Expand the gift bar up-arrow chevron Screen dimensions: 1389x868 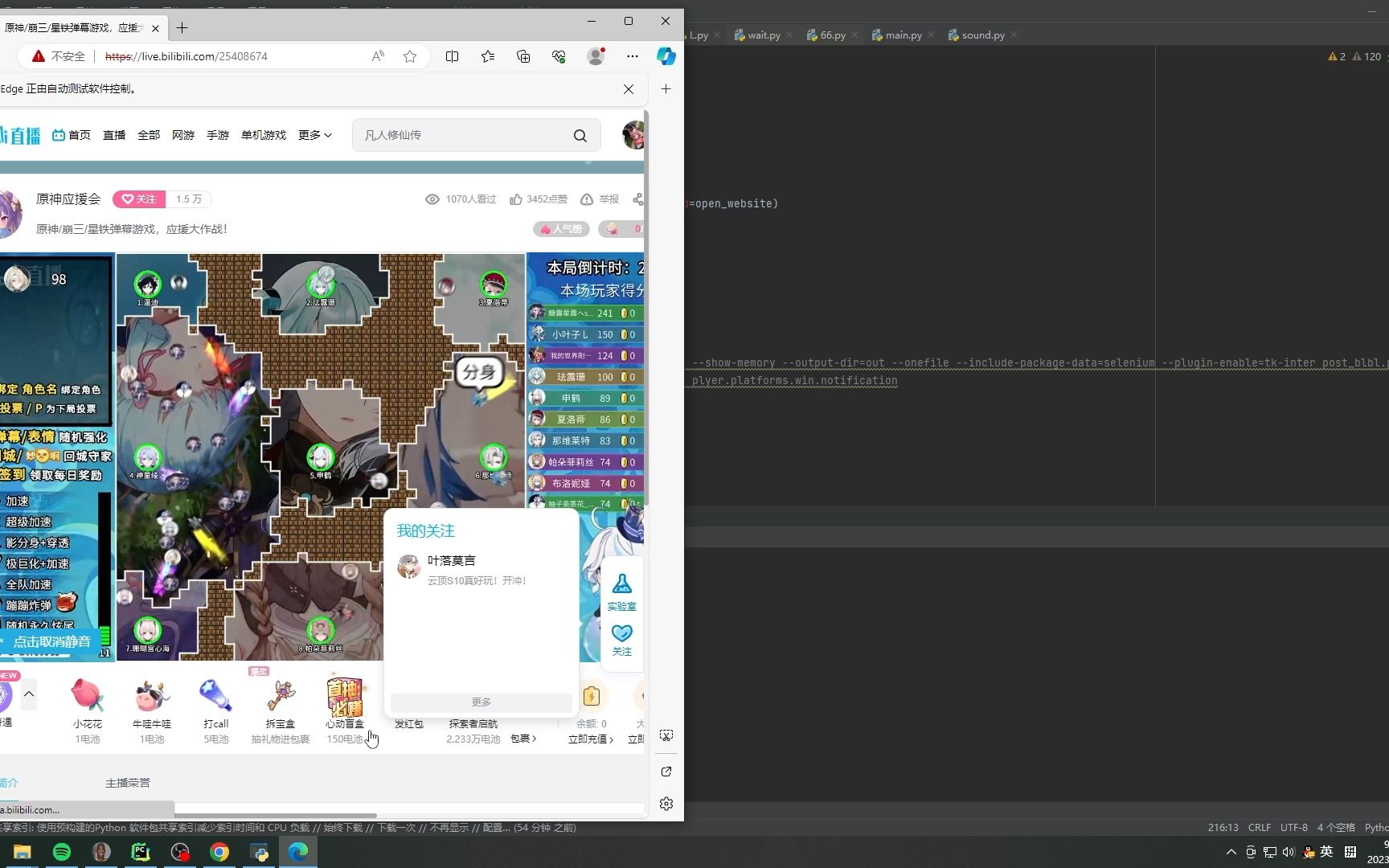coord(29,694)
